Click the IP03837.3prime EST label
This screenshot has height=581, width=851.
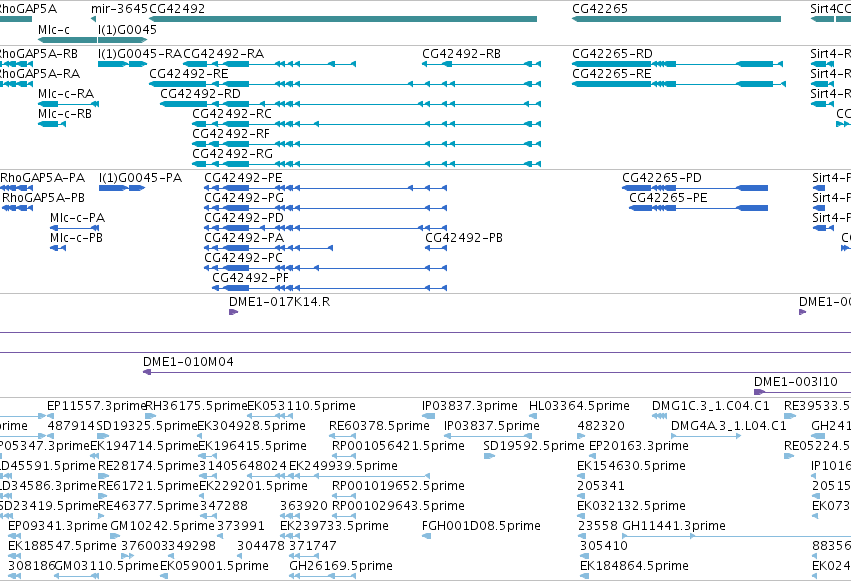[x=470, y=406]
